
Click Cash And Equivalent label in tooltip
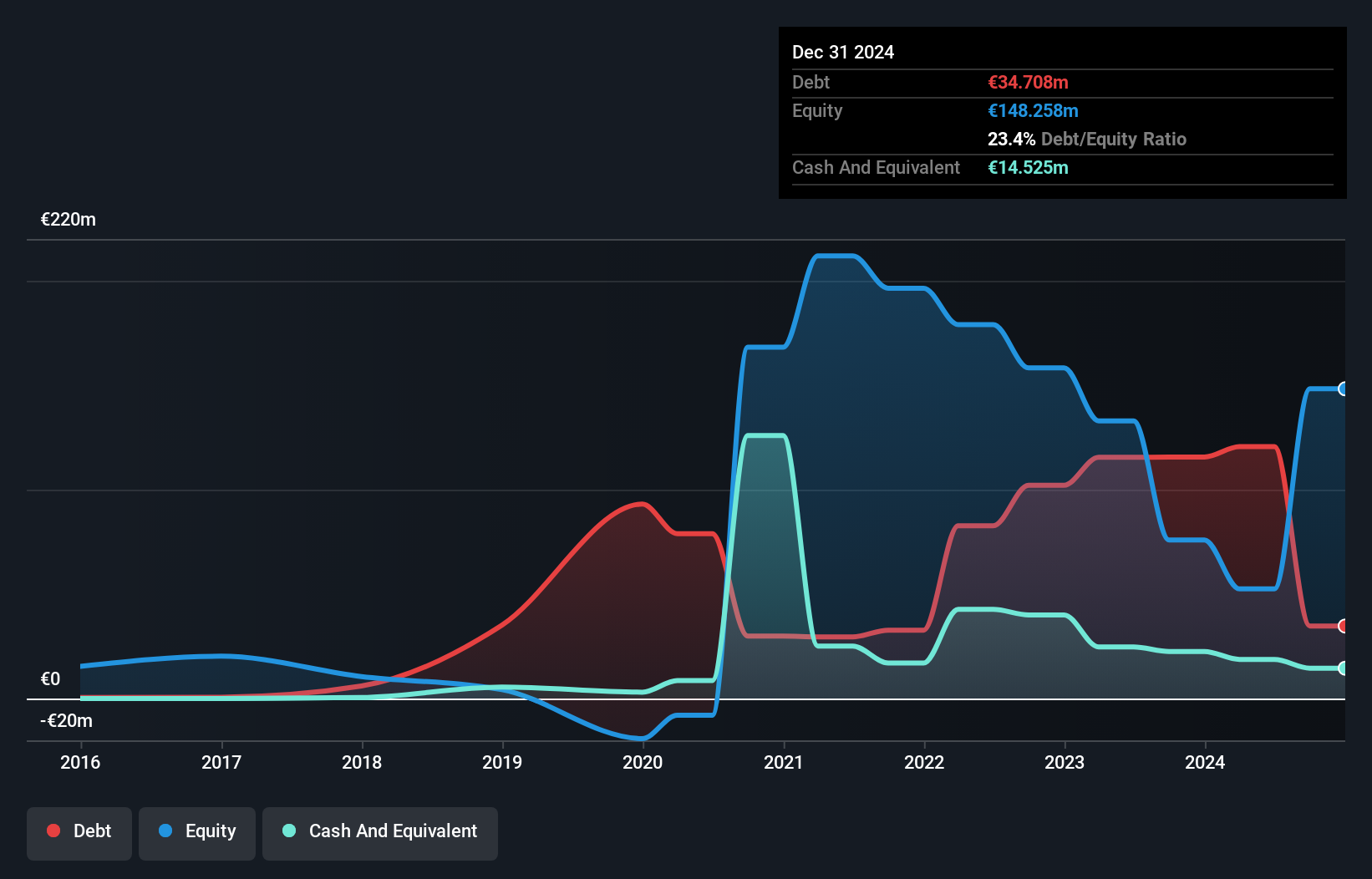click(x=876, y=167)
